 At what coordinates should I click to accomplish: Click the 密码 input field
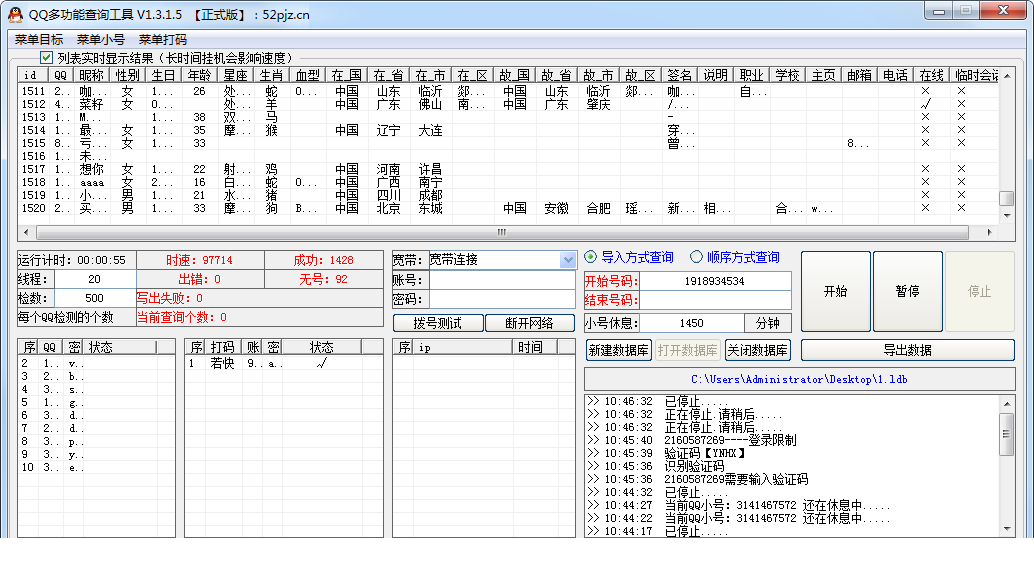coord(502,299)
